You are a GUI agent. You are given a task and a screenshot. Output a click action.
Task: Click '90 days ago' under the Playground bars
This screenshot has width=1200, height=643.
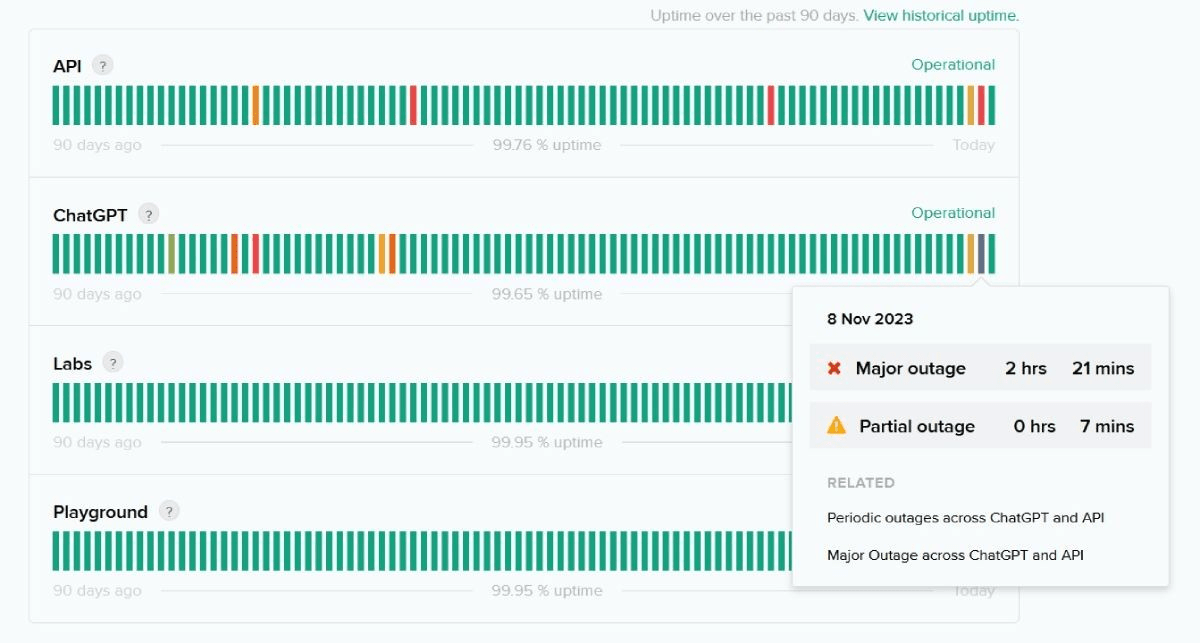(97, 590)
